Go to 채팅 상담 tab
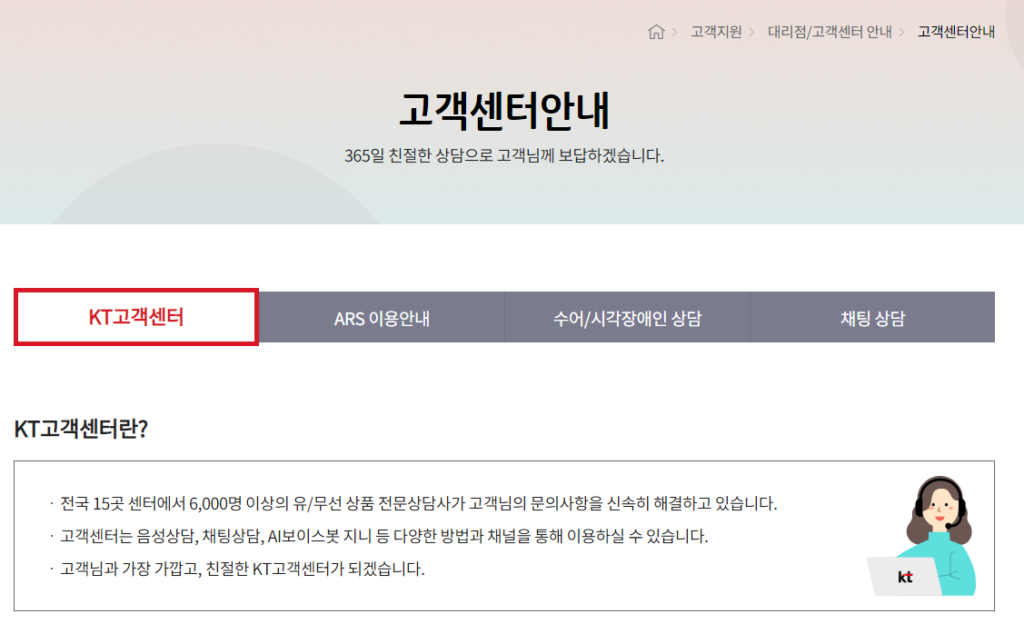The width and height of the screenshot is (1024, 624). point(872,318)
